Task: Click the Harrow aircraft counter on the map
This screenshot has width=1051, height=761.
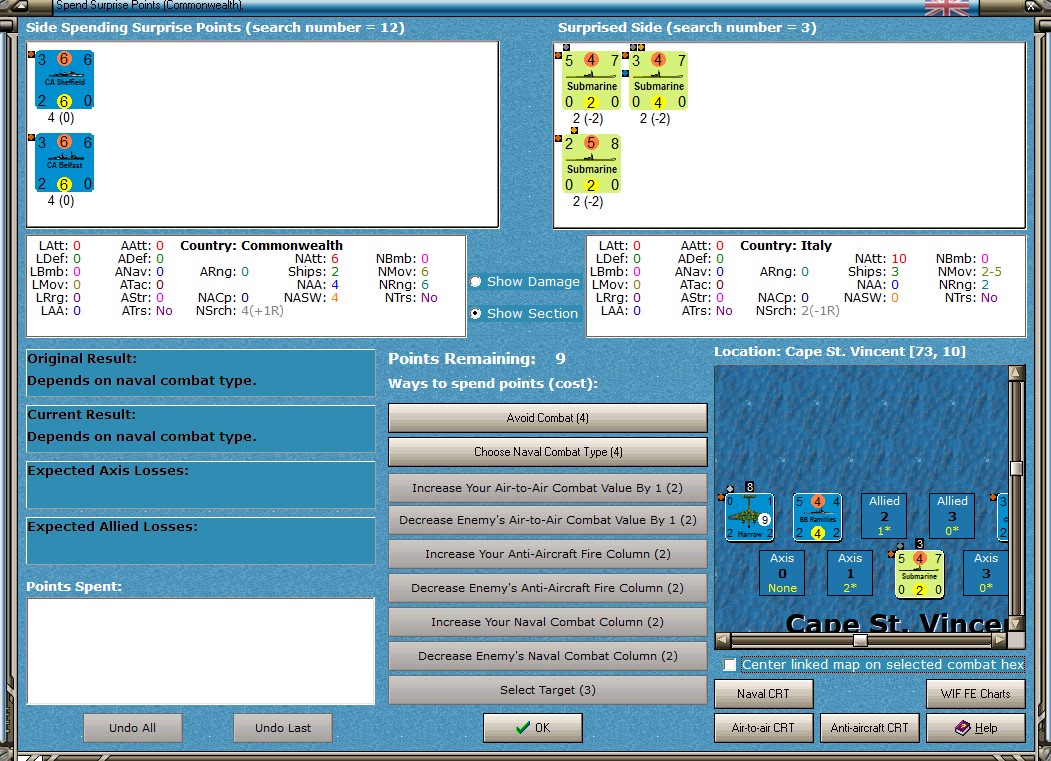Action: tap(749, 517)
